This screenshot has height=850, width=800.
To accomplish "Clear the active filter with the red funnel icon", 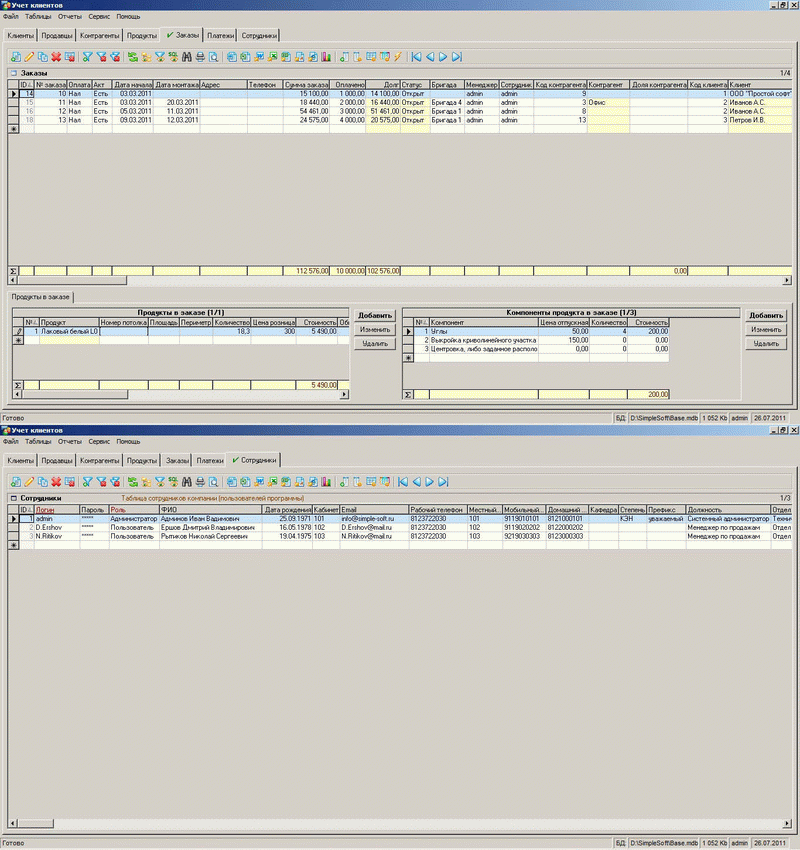I will click(x=102, y=58).
